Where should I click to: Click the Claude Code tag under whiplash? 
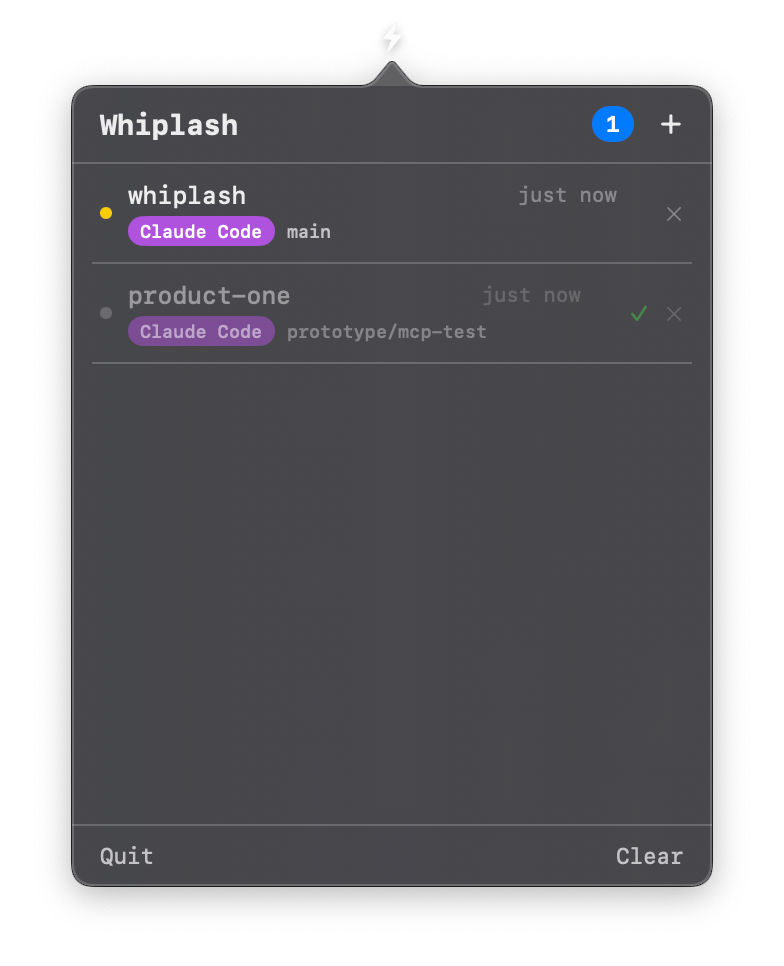click(x=201, y=232)
